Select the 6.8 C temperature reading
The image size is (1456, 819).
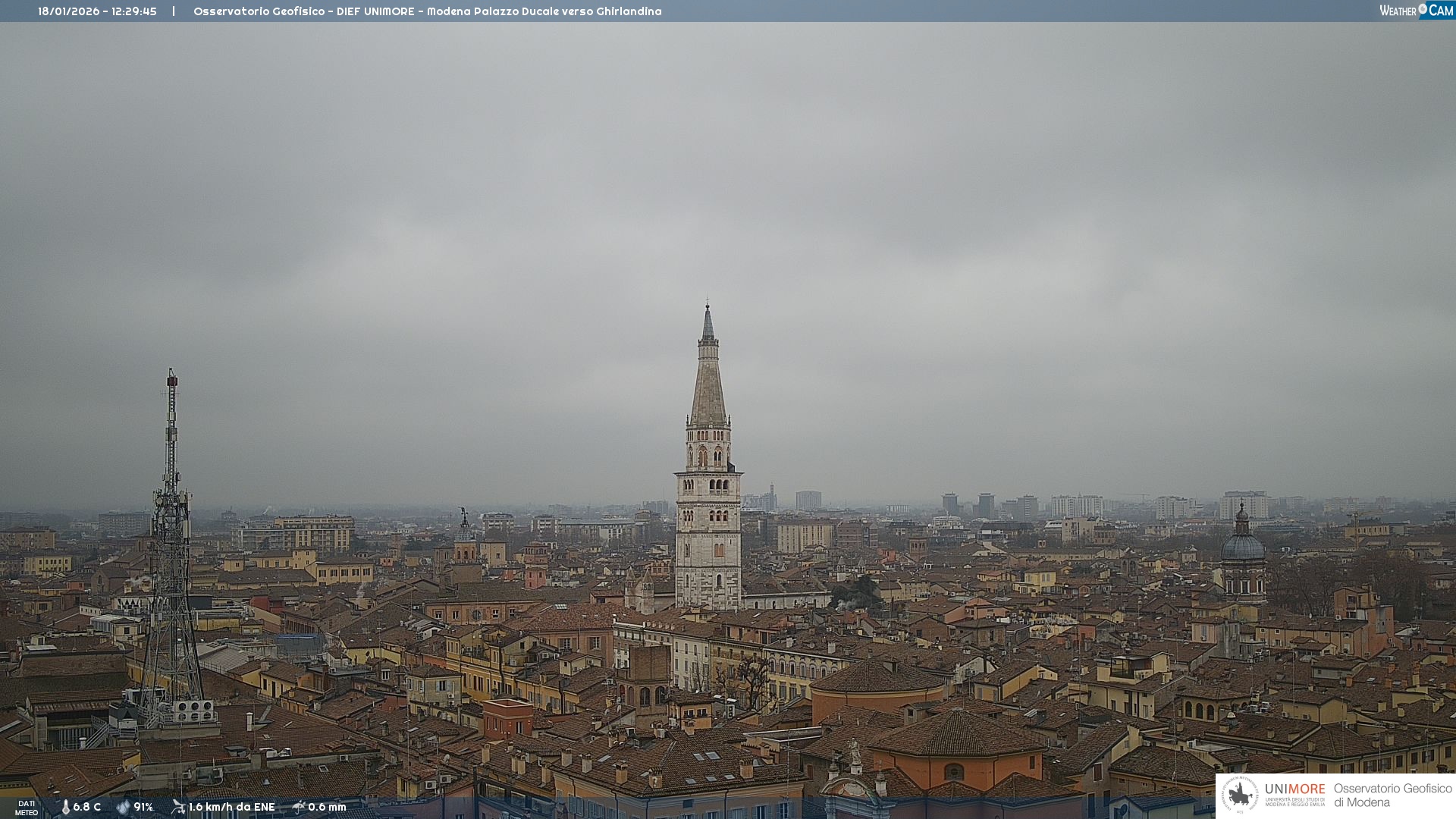click(87, 807)
